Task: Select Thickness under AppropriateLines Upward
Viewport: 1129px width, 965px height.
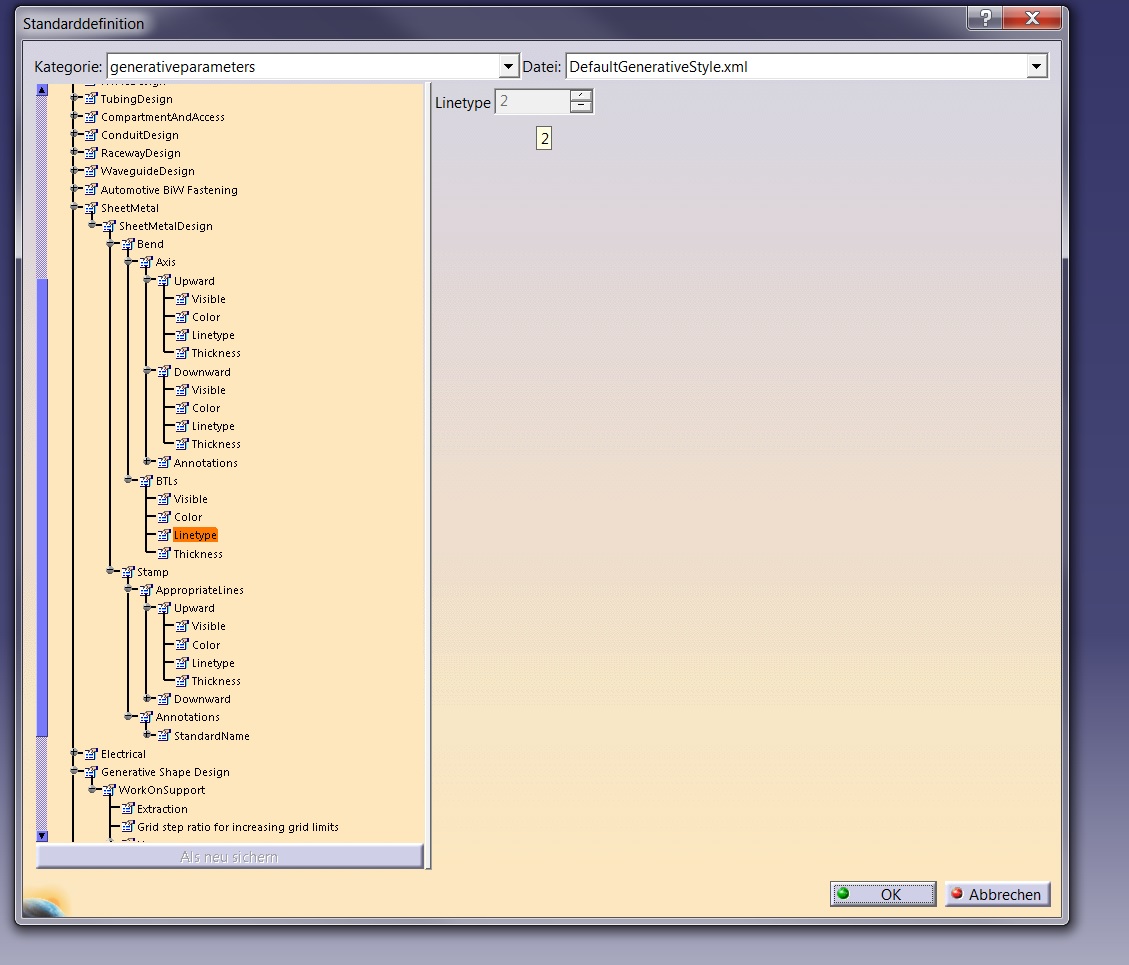Action: pyautogui.click(x=216, y=681)
